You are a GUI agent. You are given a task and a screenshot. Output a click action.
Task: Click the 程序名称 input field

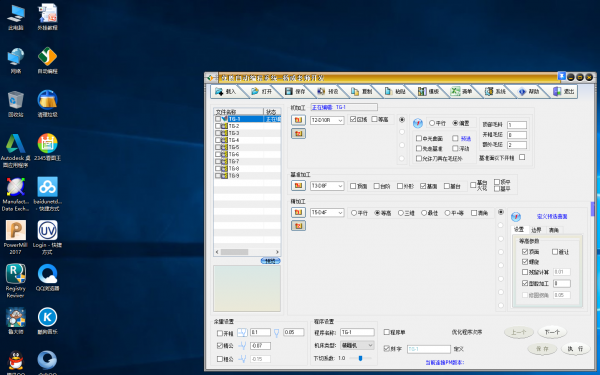click(357, 332)
